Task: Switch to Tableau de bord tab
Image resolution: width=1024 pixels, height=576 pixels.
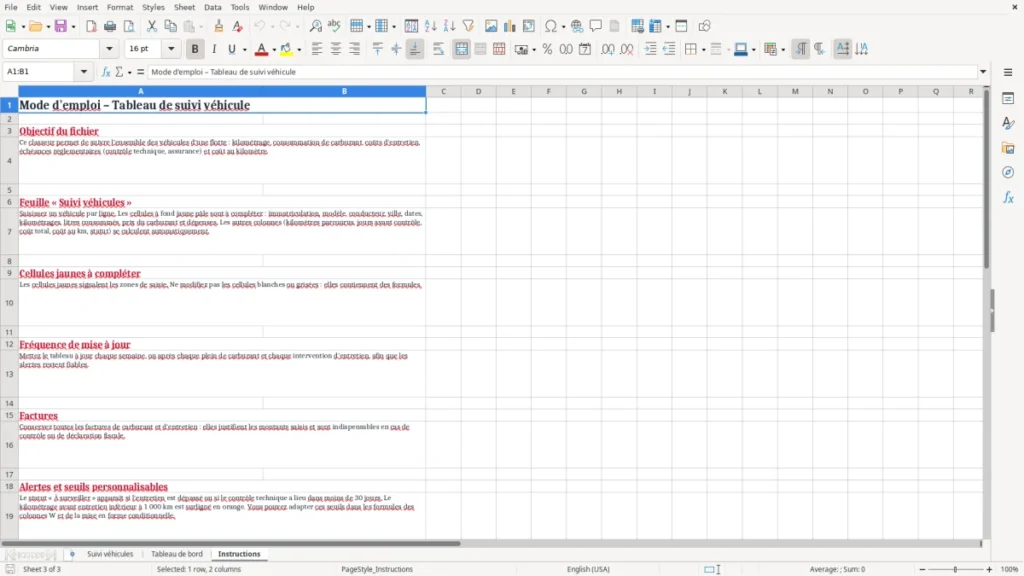Action: click(177, 554)
